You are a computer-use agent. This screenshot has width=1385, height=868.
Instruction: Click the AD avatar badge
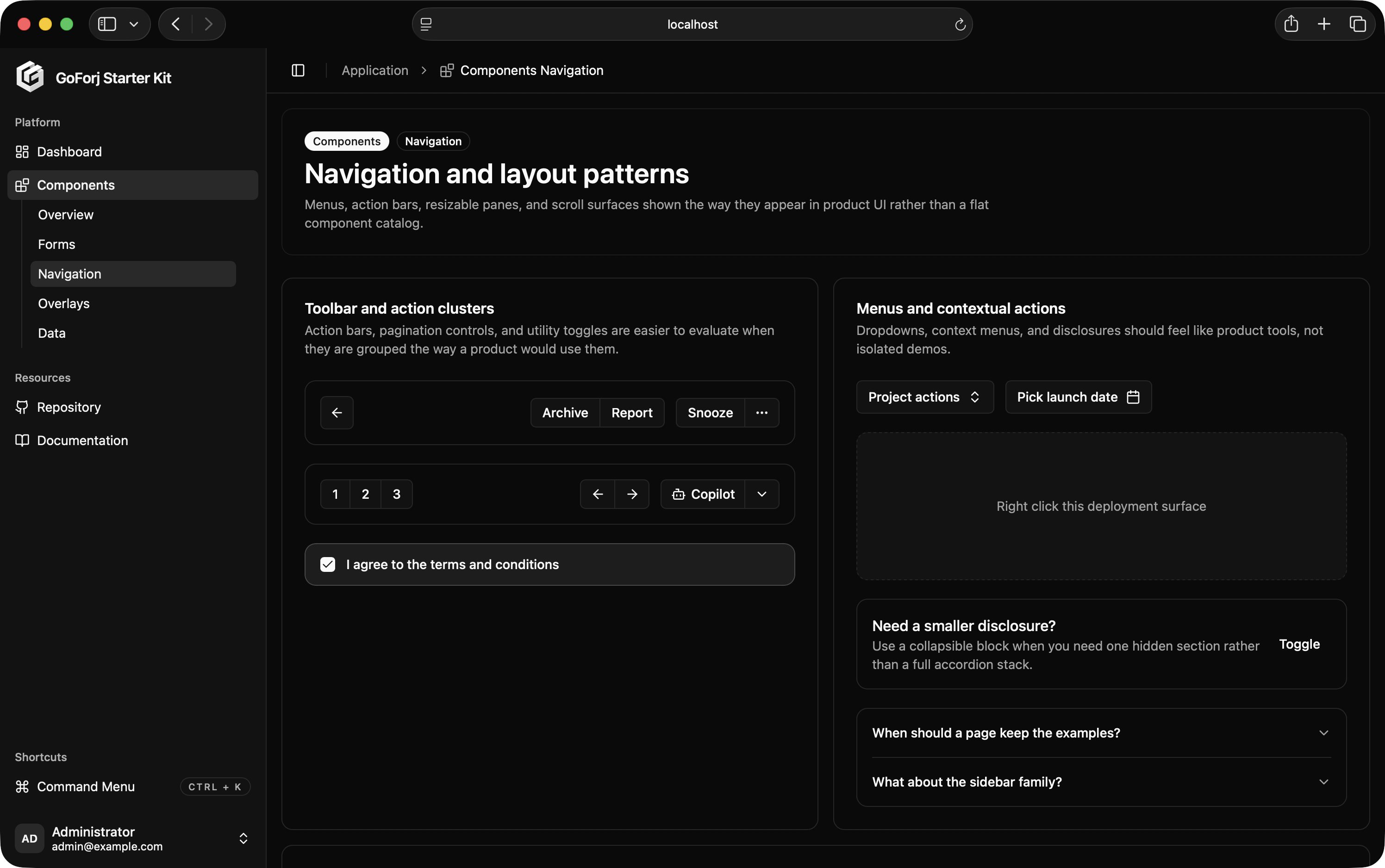[29, 839]
